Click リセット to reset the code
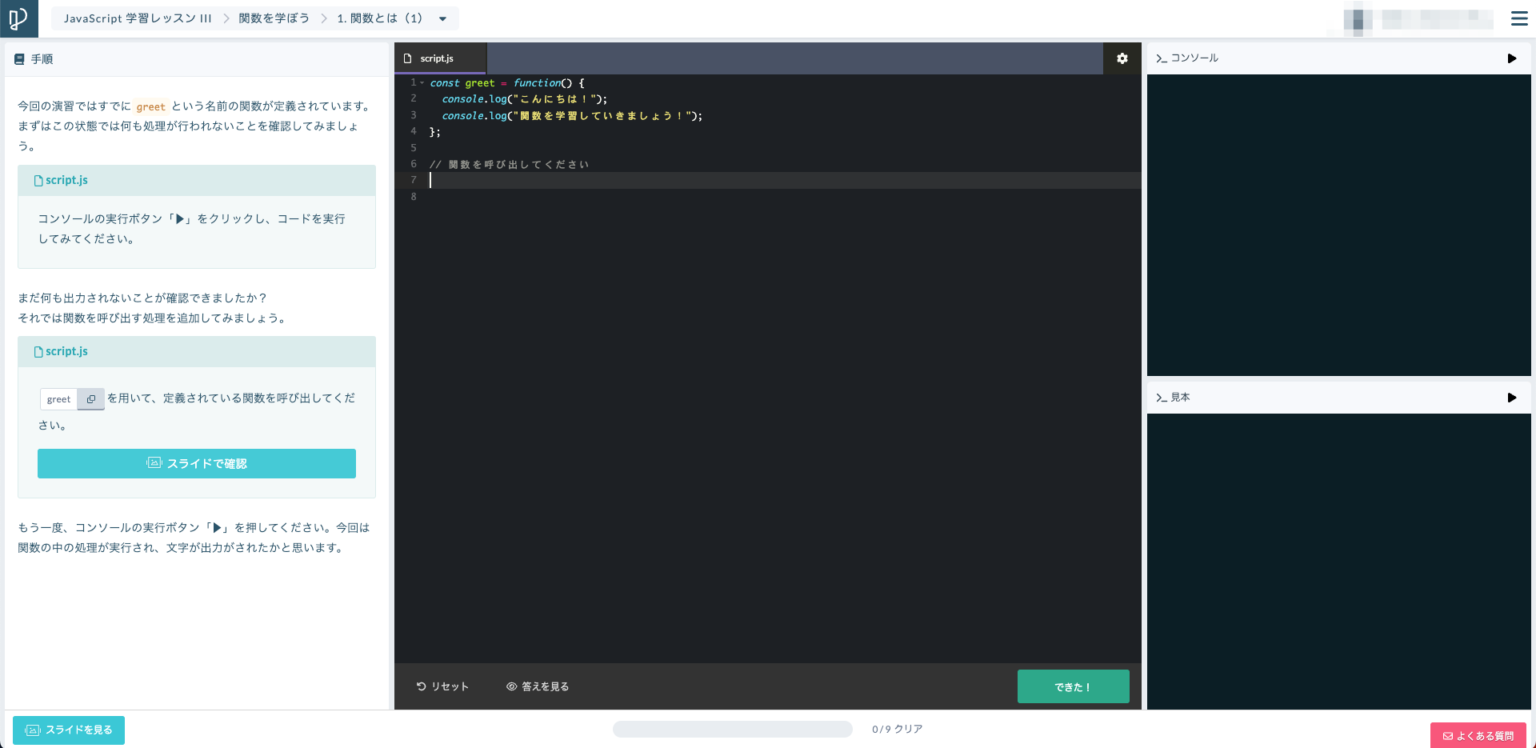Screen dimensions: 1536x748 point(442,687)
